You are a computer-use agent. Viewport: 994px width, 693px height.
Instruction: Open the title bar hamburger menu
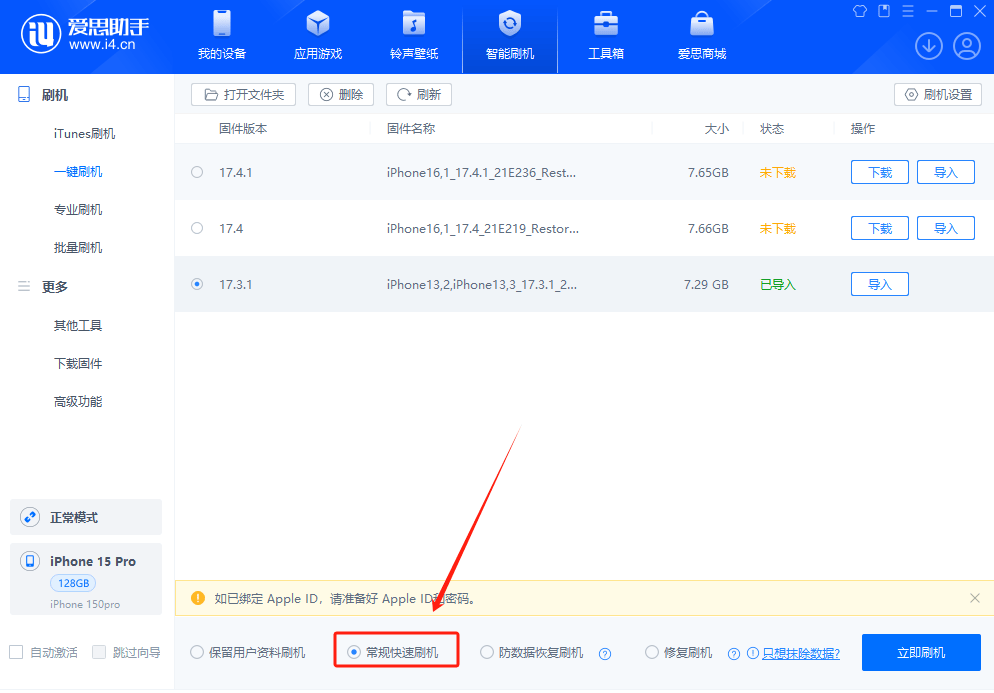point(908,11)
